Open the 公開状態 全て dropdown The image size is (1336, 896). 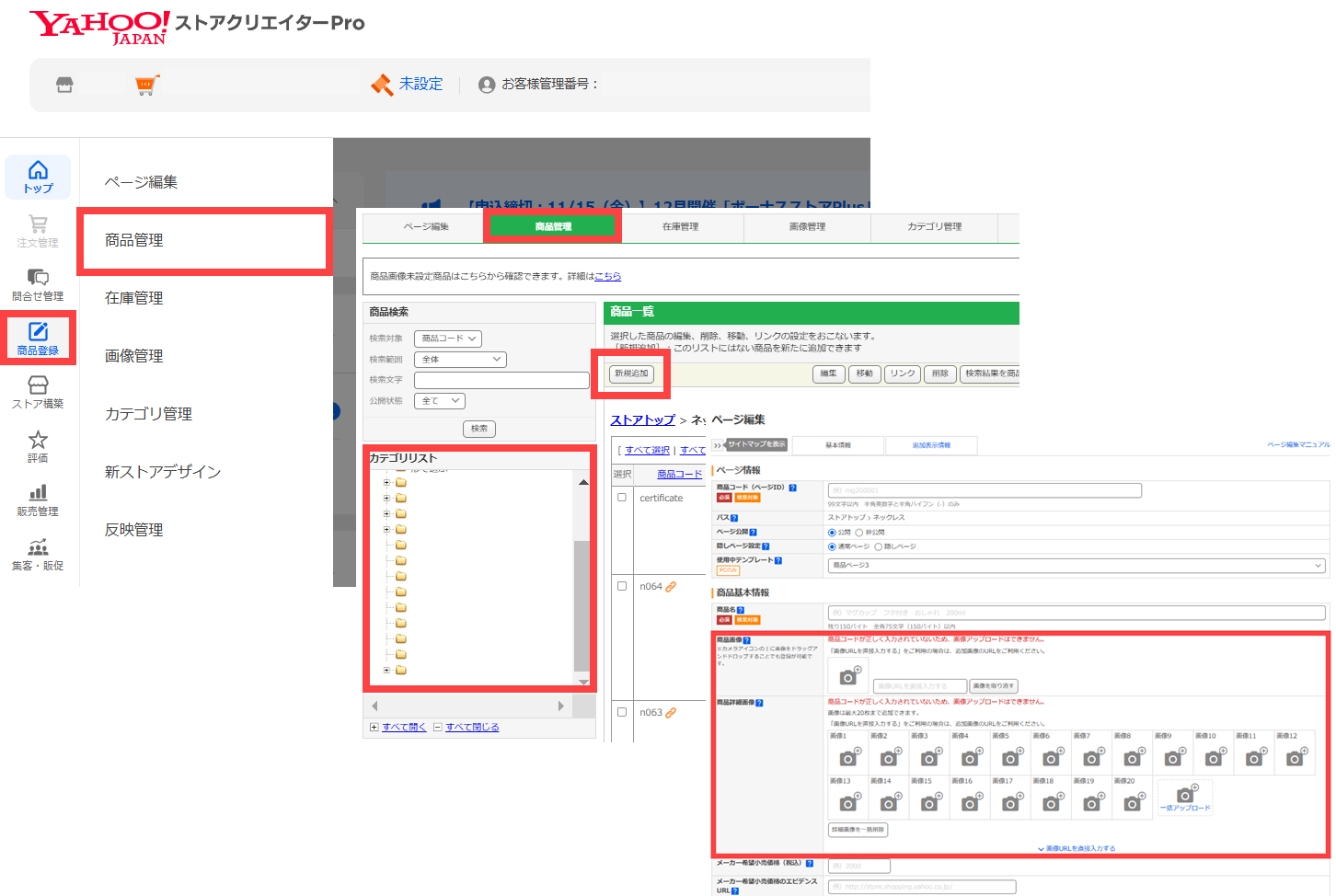(x=439, y=400)
